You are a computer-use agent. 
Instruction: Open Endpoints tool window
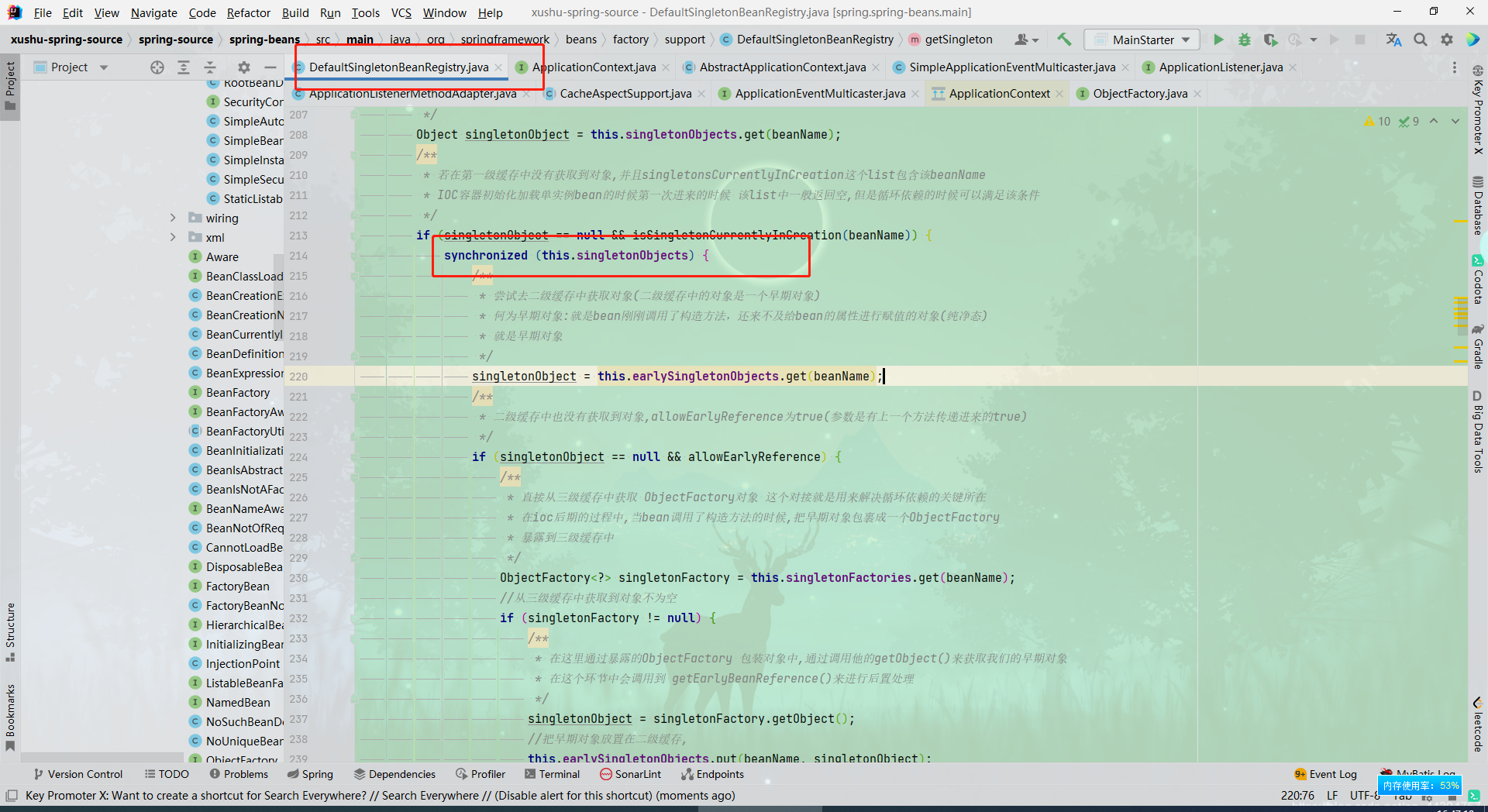pos(712,774)
